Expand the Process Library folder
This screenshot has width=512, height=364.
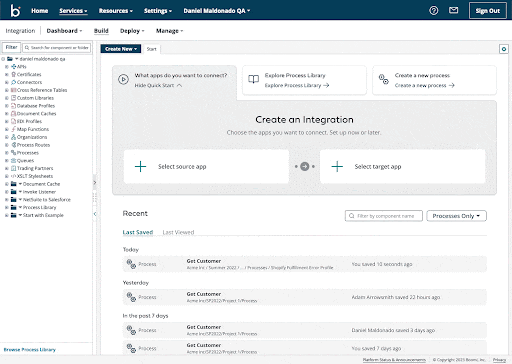[6, 207]
